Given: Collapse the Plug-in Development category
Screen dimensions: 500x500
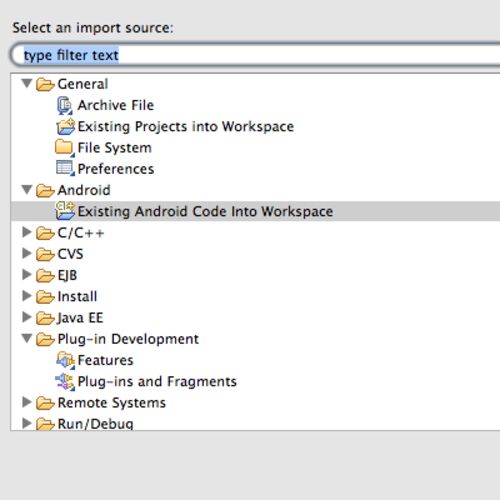Looking at the screenshot, I should tap(27, 339).
